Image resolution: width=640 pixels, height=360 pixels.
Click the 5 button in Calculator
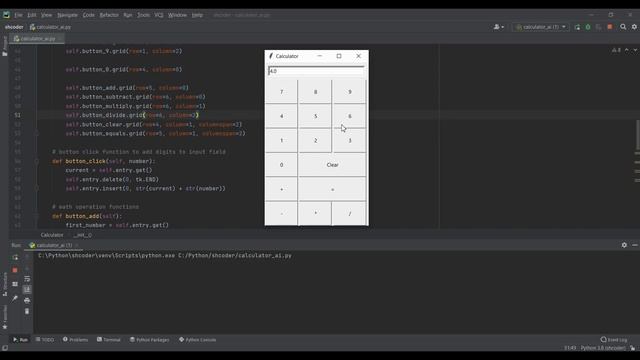click(x=315, y=116)
